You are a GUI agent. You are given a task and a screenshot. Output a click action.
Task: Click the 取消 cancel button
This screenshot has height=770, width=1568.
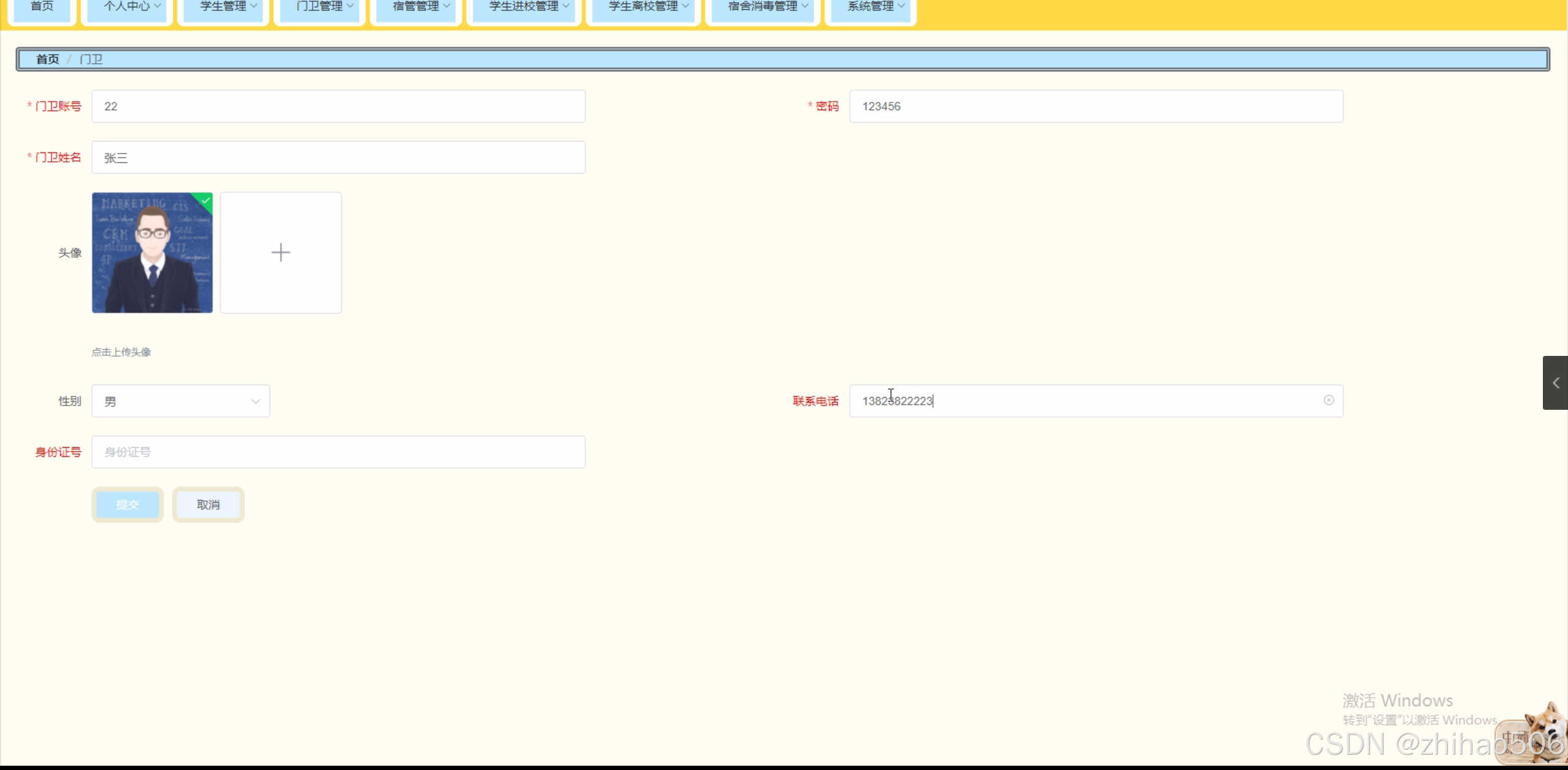[x=208, y=505]
